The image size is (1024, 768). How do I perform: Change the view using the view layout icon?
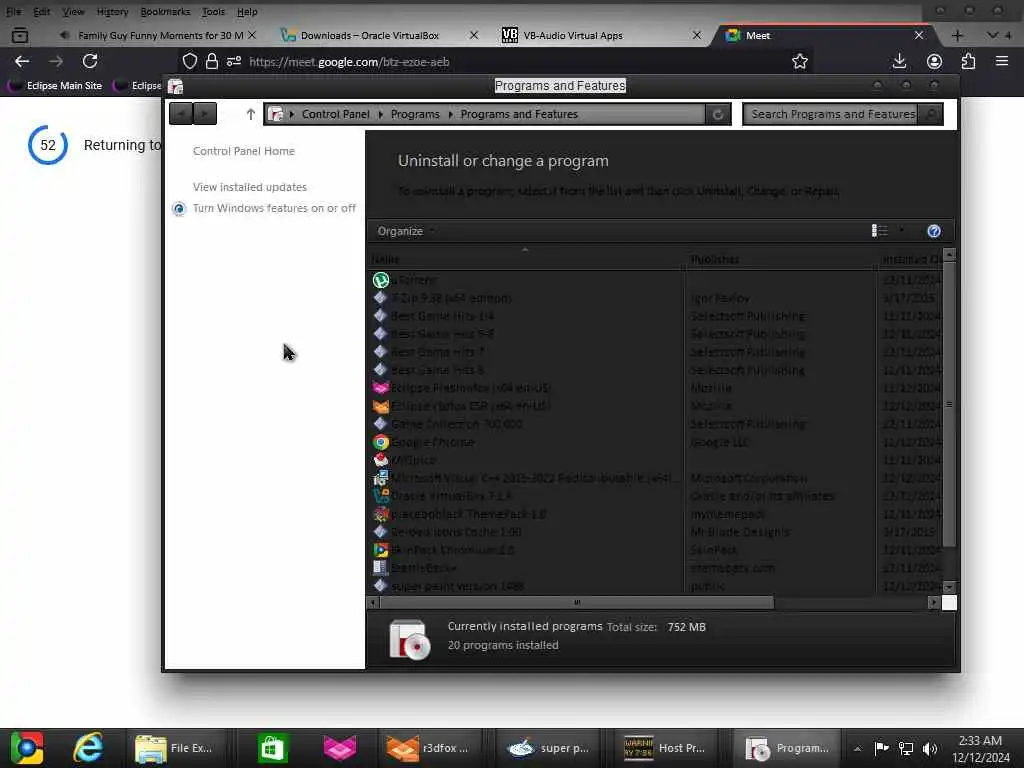[x=880, y=231]
